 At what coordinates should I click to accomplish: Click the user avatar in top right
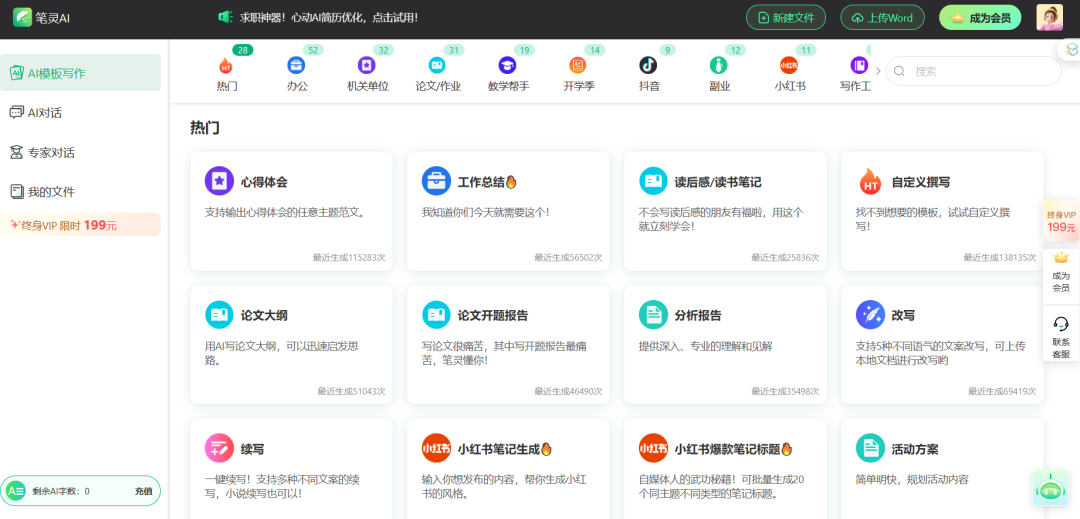pyautogui.click(x=1049, y=18)
